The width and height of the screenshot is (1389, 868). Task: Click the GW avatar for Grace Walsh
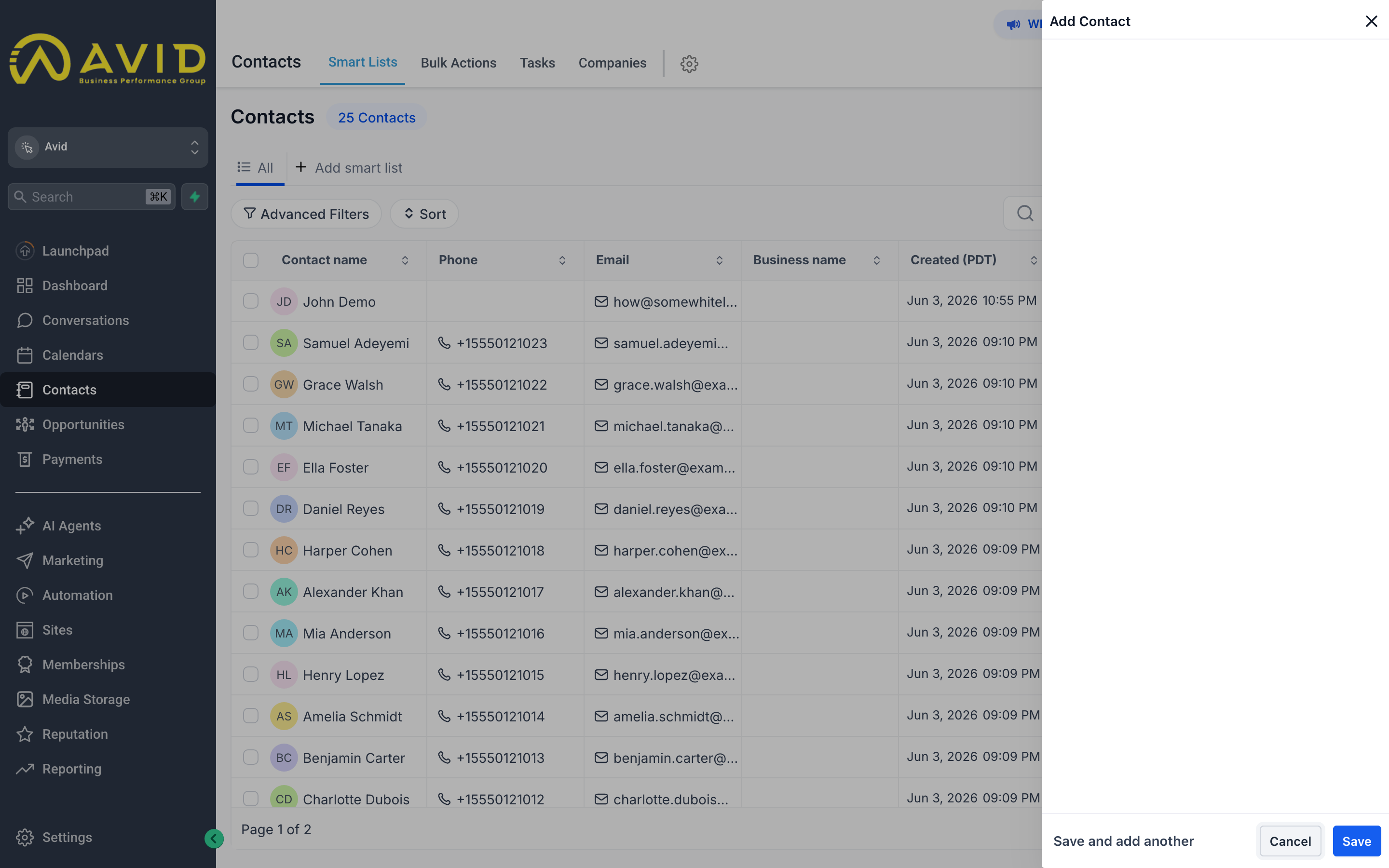pyautogui.click(x=284, y=385)
